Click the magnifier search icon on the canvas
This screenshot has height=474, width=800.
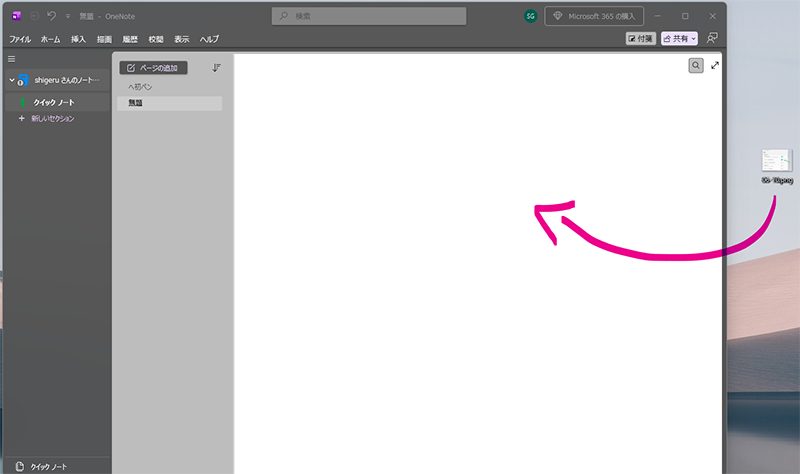[x=696, y=65]
